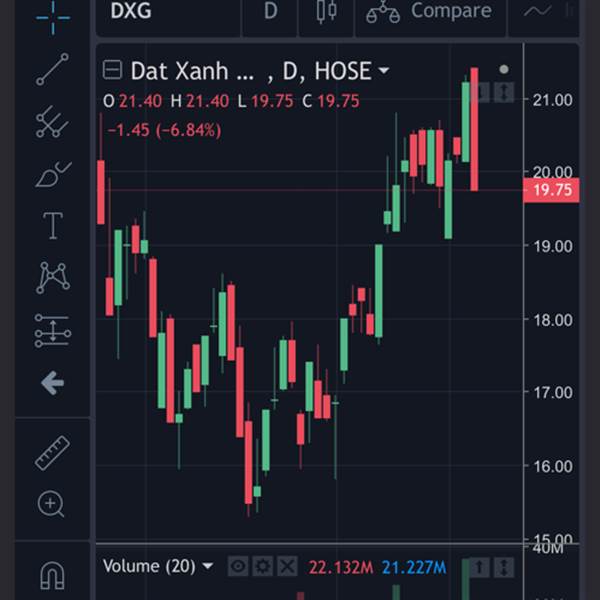
Task: Click the 21.00 price axis label
Action: click(553, 100)
